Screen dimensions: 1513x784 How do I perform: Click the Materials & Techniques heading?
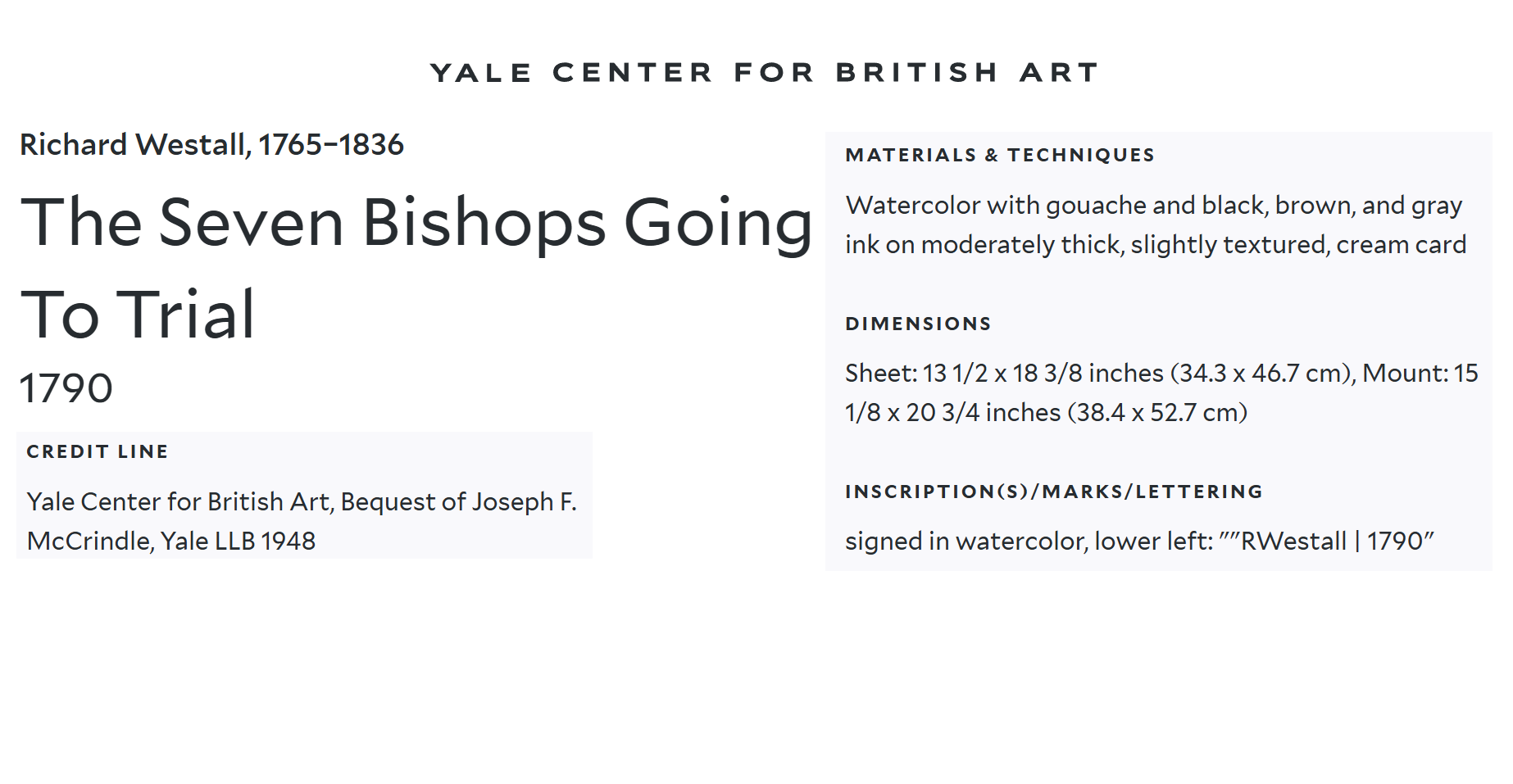(x=1000, y=155)
